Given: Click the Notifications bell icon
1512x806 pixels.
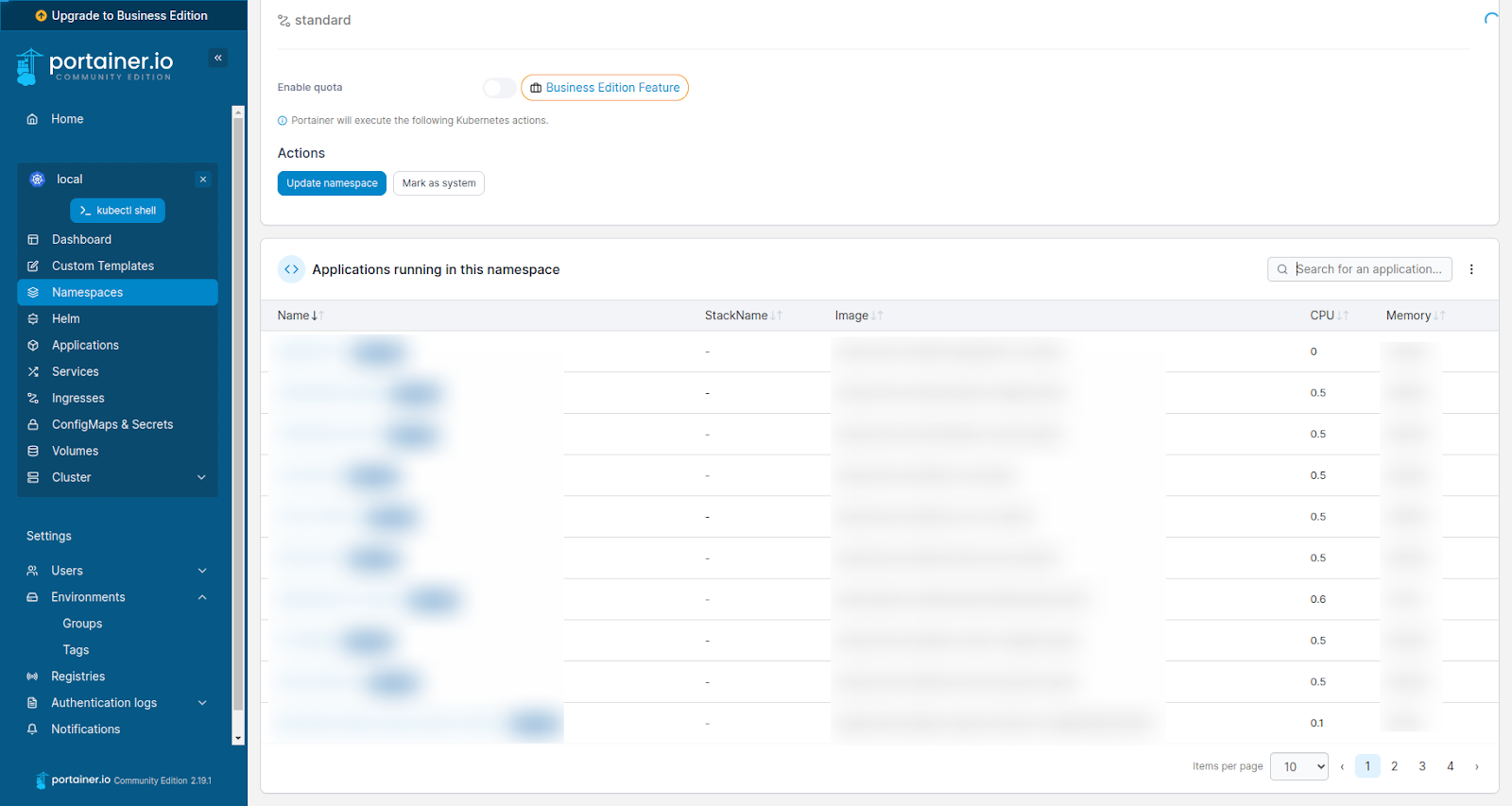Looking at the screenshot, I should click(x=33, y=729).
